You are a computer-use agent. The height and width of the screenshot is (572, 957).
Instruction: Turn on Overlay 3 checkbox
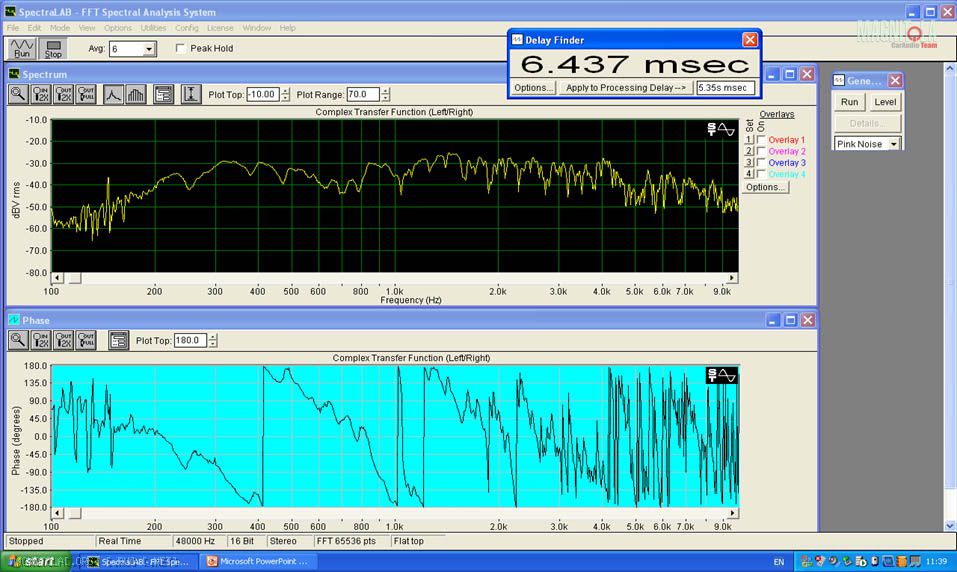click(x=761, y=162)
